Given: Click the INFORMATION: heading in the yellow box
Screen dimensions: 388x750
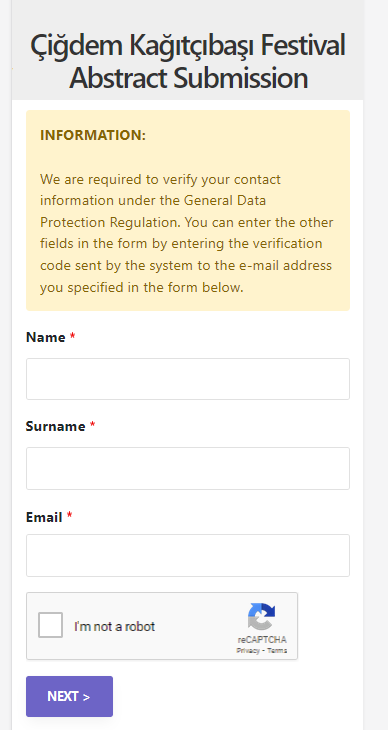Looking at the screenshot, I should (93, 135).
